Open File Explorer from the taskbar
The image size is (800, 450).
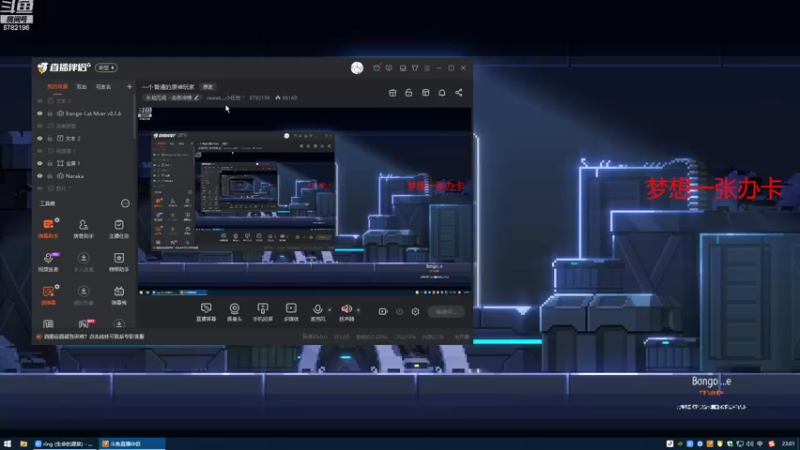pos(23,444)
